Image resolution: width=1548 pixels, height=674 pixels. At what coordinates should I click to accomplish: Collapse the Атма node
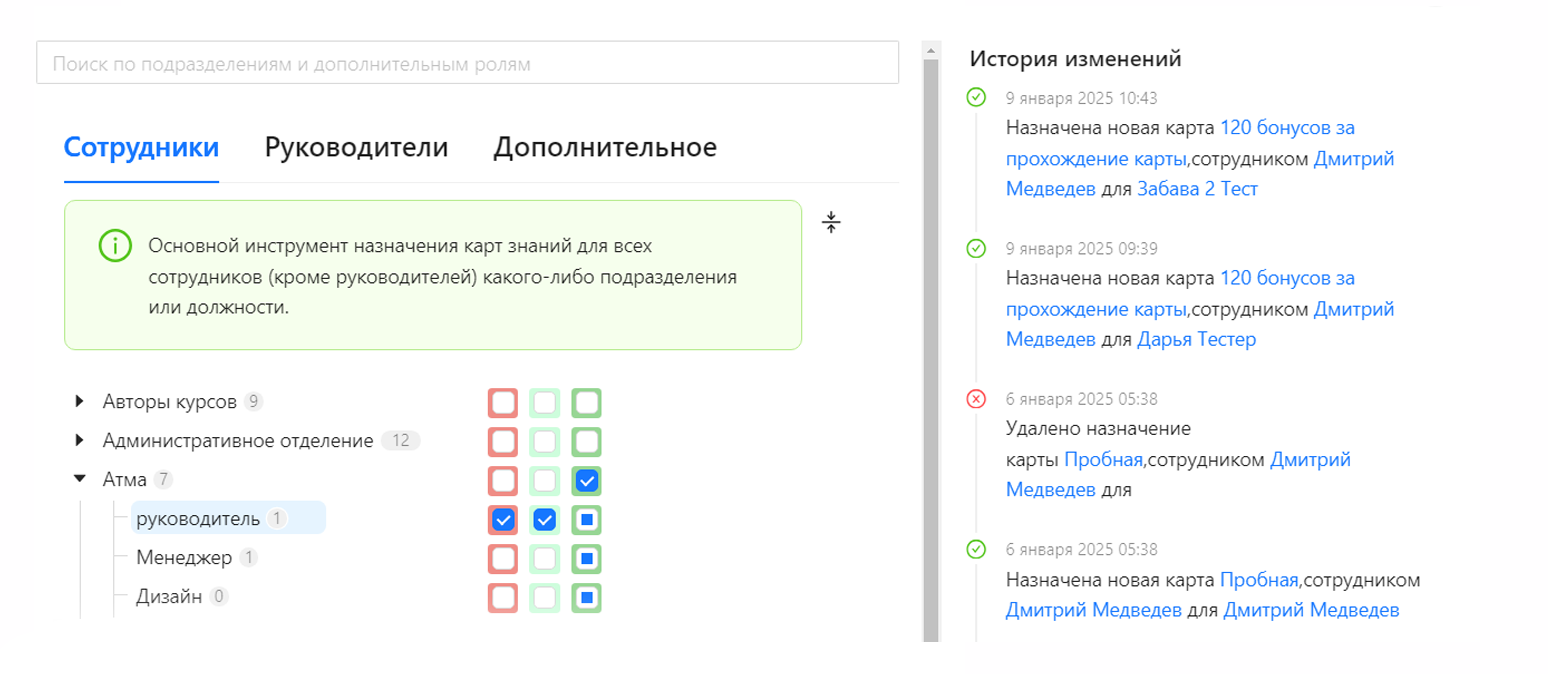coord(80,479)
